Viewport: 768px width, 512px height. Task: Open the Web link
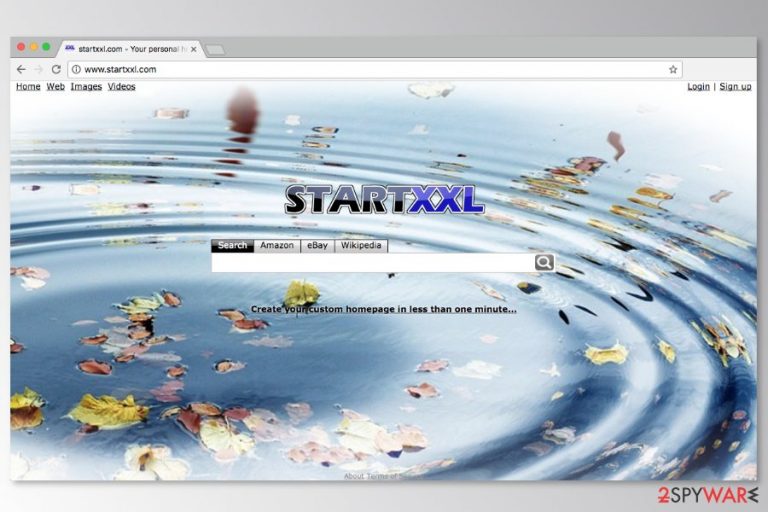coord(55,87)
